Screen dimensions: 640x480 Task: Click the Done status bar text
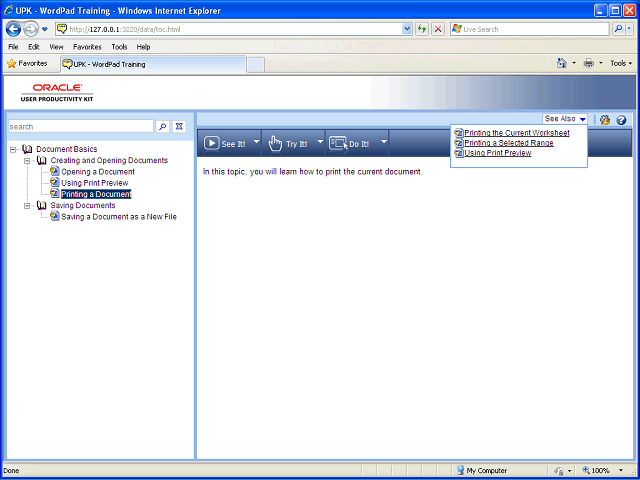(x=11, y=471)
